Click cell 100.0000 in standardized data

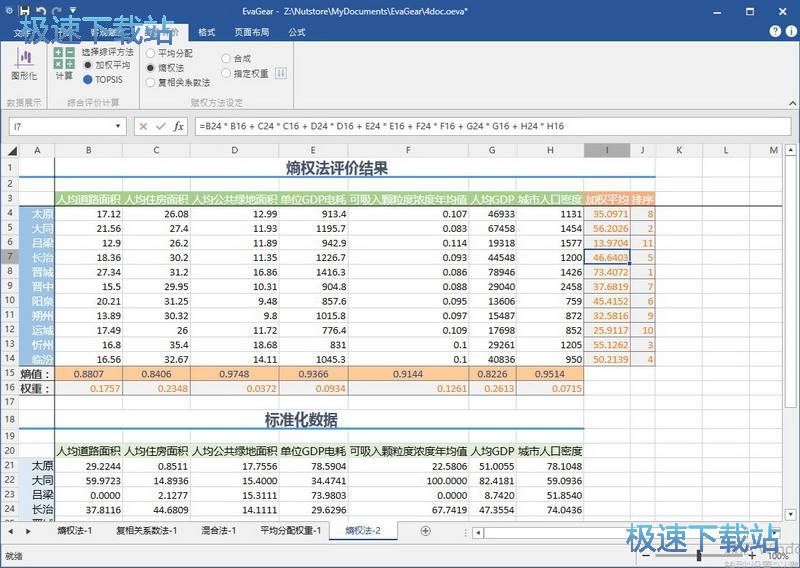click(x=408, y=481)
